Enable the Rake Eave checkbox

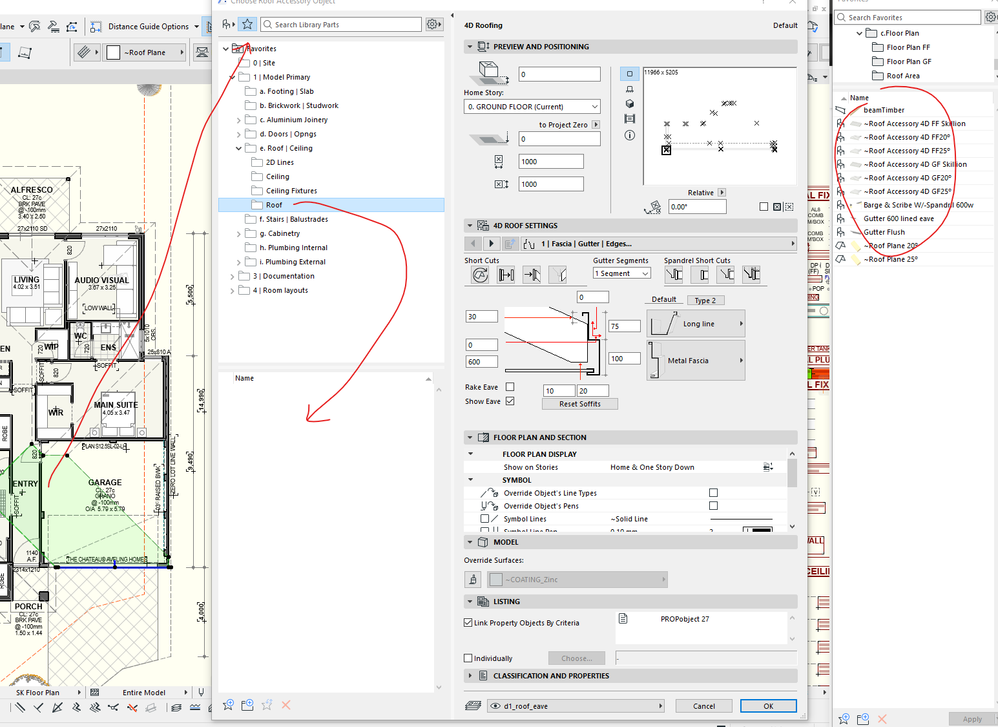tap(510, 387)
